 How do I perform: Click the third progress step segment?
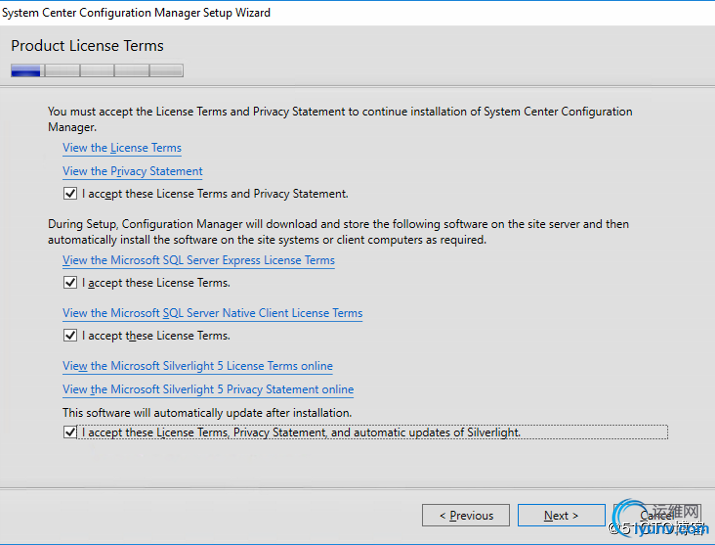tap(97, 71)
